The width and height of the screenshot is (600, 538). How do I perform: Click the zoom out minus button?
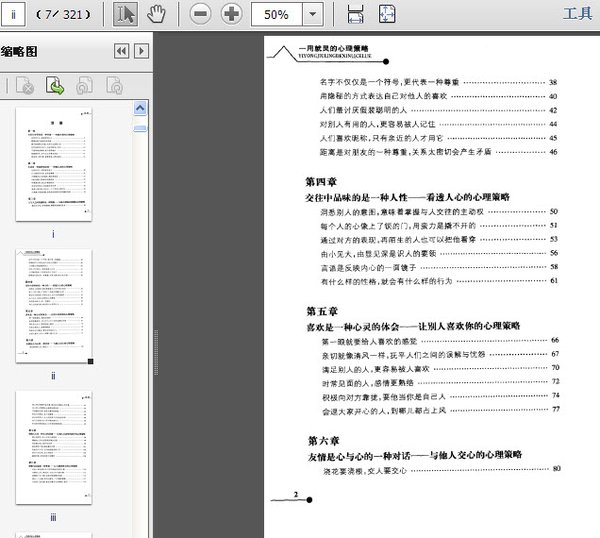pos(200,14)
